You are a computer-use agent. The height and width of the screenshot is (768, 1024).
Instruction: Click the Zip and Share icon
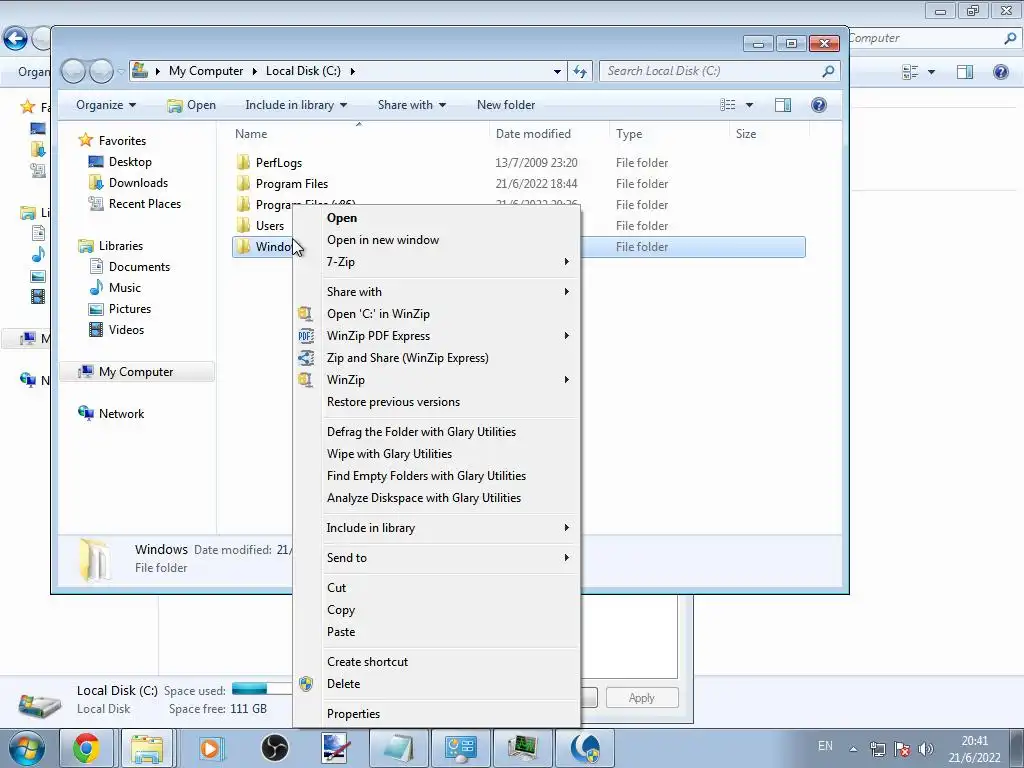(306, 358)
